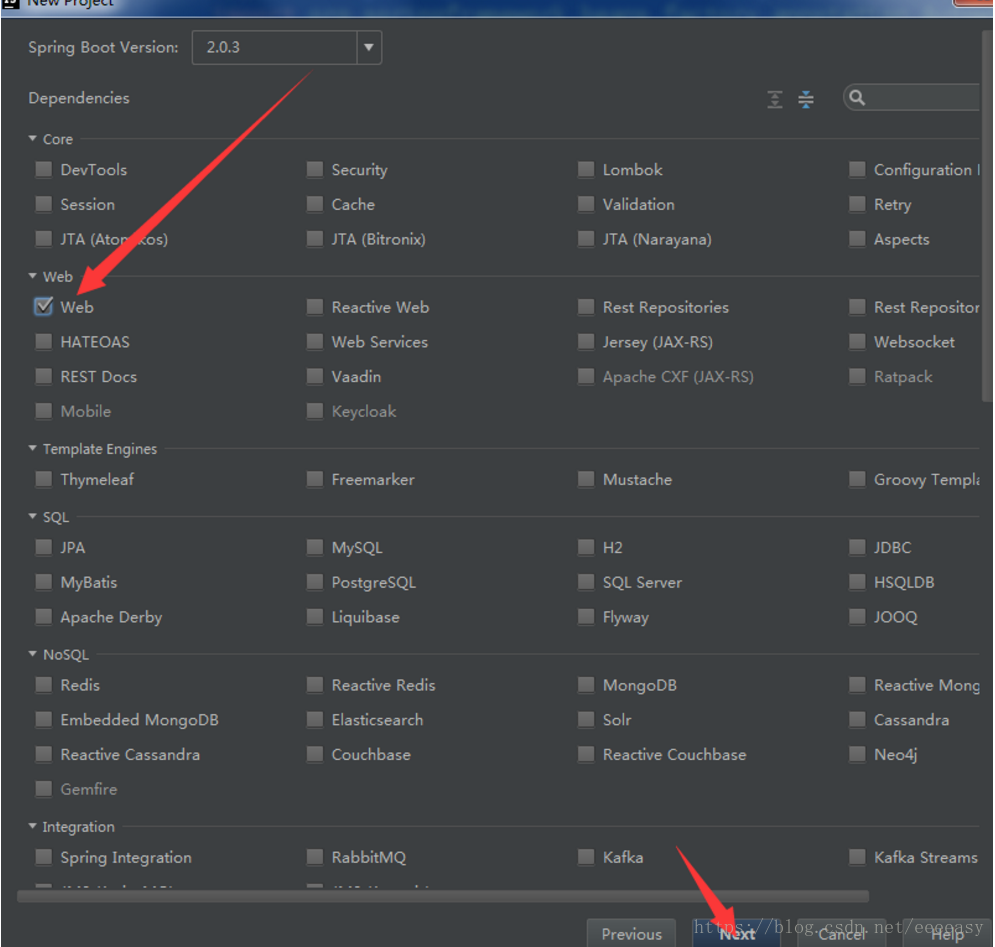This screenshot has width=995, height=947.
Task: Enable the Vaadin checkbox
Action: [315, 376]
